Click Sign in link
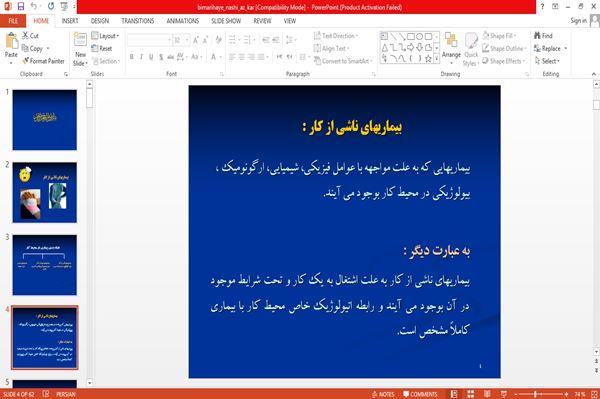The image size is (600, 399). 578,21
